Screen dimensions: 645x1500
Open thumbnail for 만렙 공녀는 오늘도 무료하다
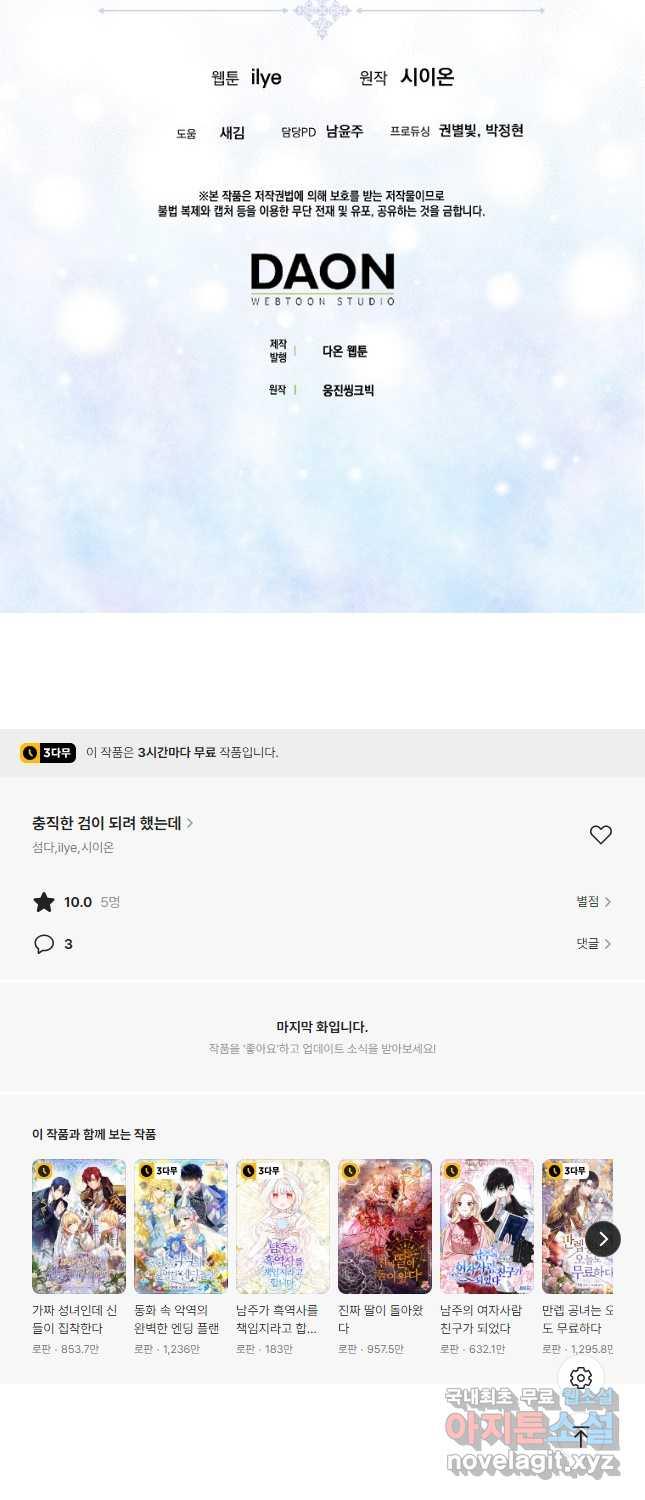(577, 1226)
